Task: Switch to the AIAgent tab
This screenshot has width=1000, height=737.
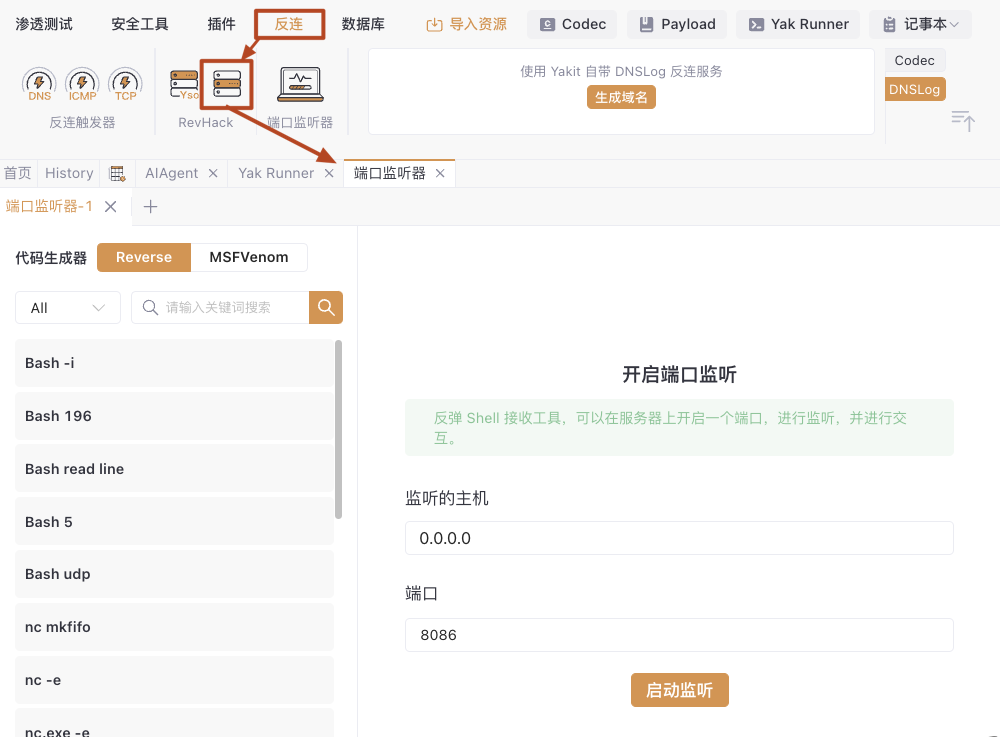Action: click(172, 173)
